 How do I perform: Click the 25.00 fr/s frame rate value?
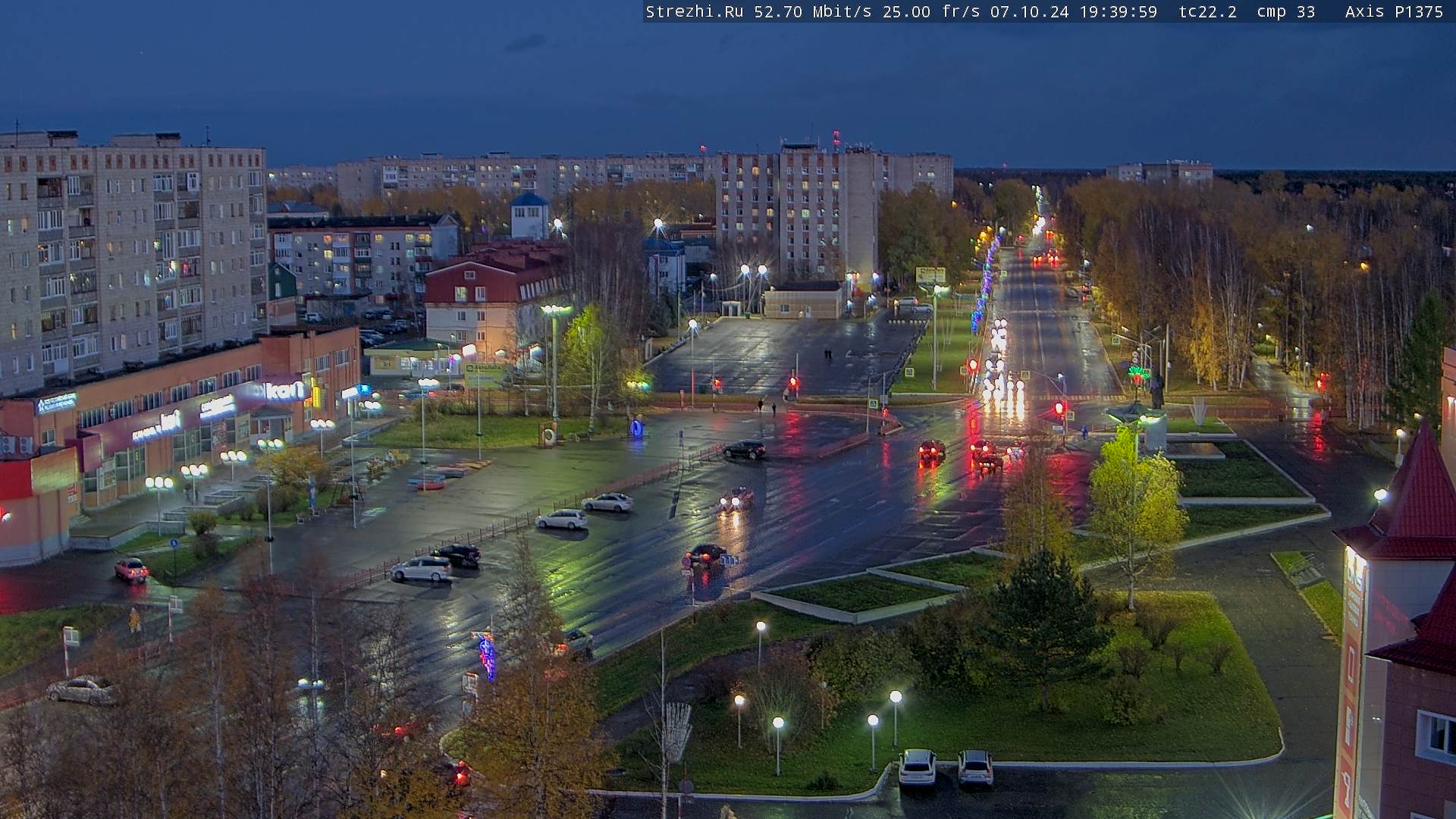[x=931, y=11]
